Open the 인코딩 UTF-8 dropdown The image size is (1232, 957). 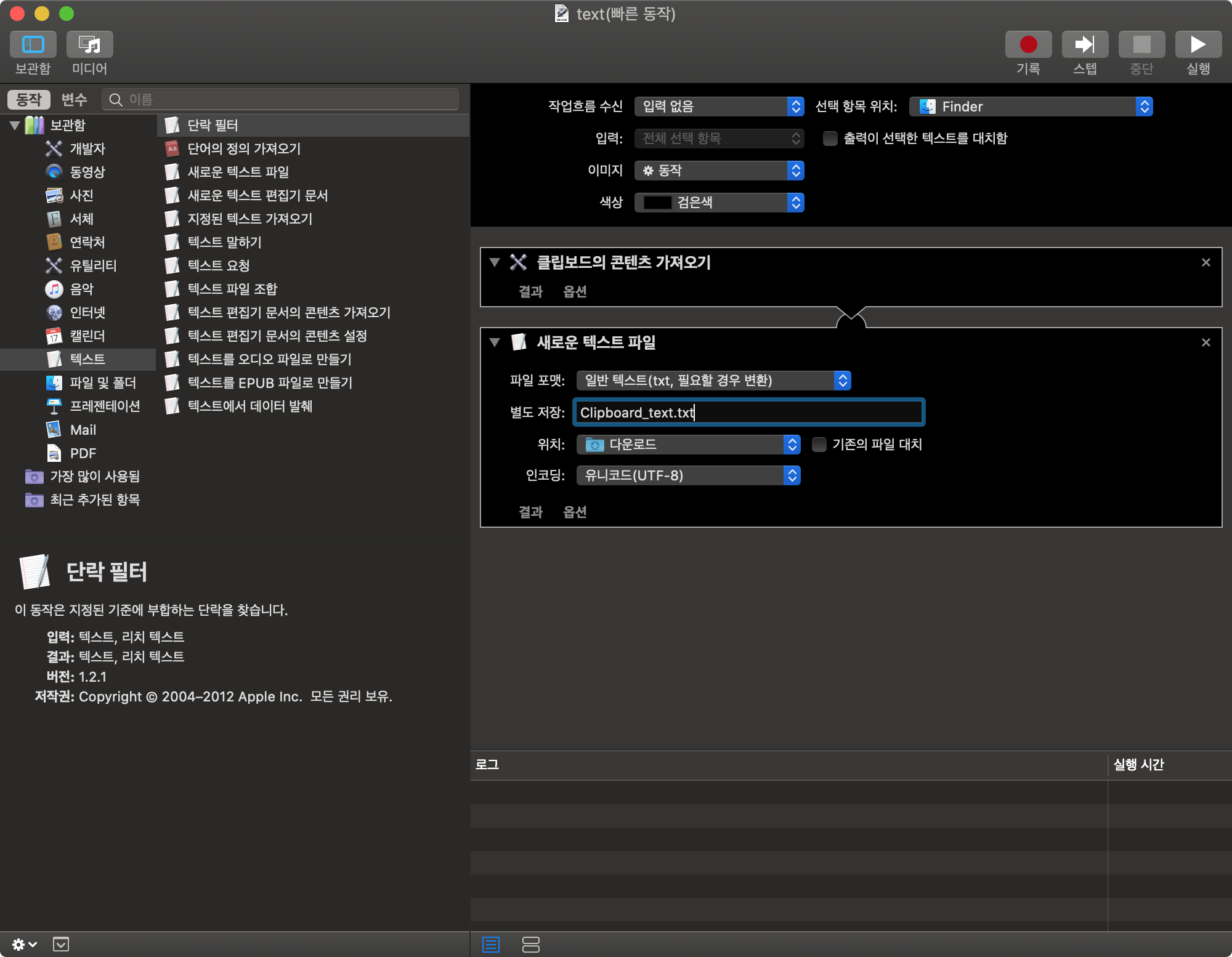pos(687,475)
